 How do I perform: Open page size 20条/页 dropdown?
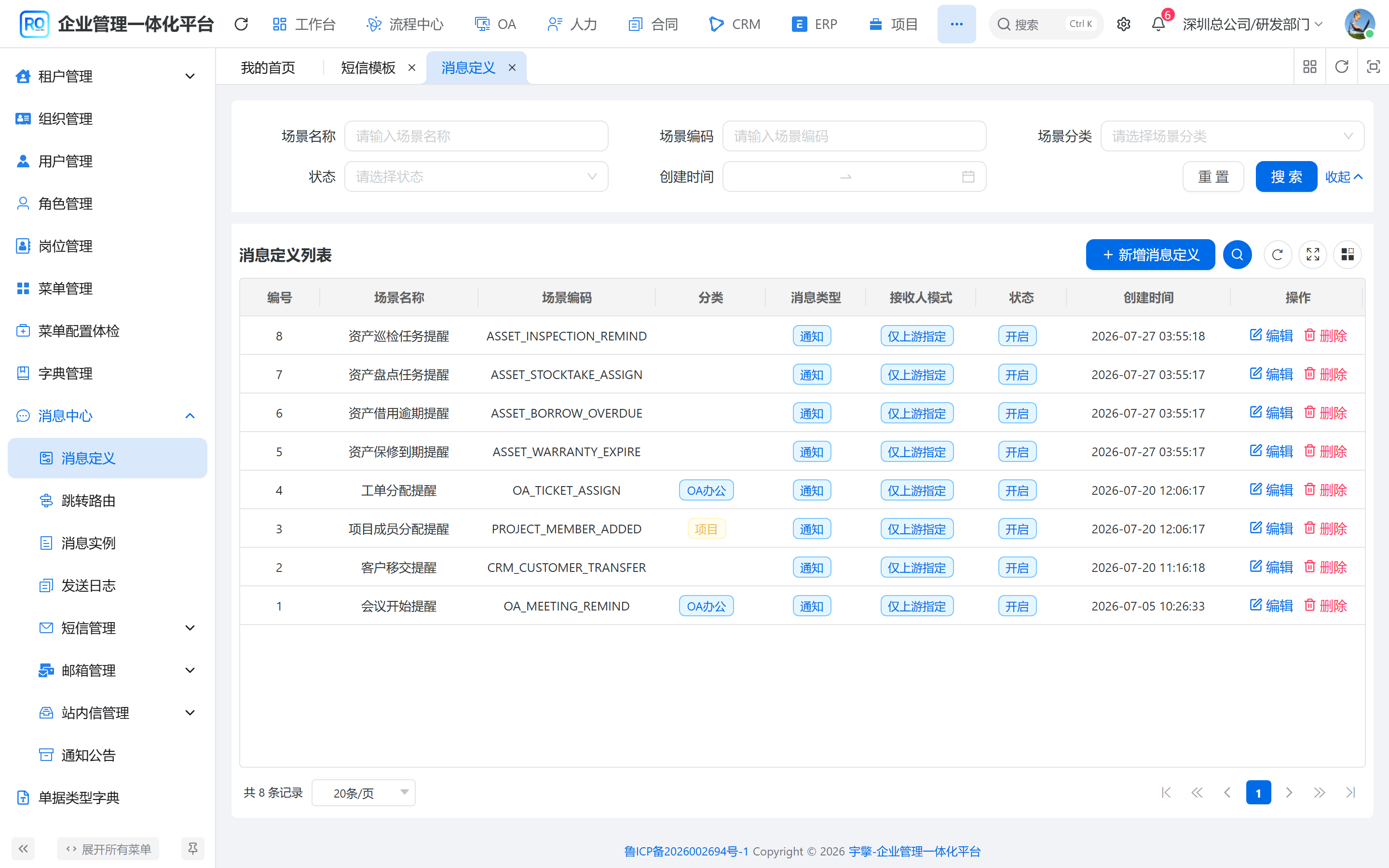coord(363,793)
